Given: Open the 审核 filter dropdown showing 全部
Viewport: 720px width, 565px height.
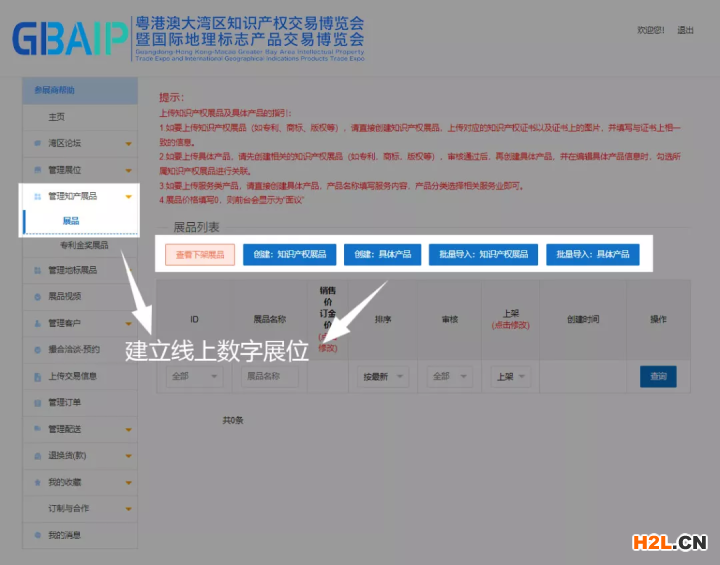Looking at the screenshot, I should coord(450,376).
